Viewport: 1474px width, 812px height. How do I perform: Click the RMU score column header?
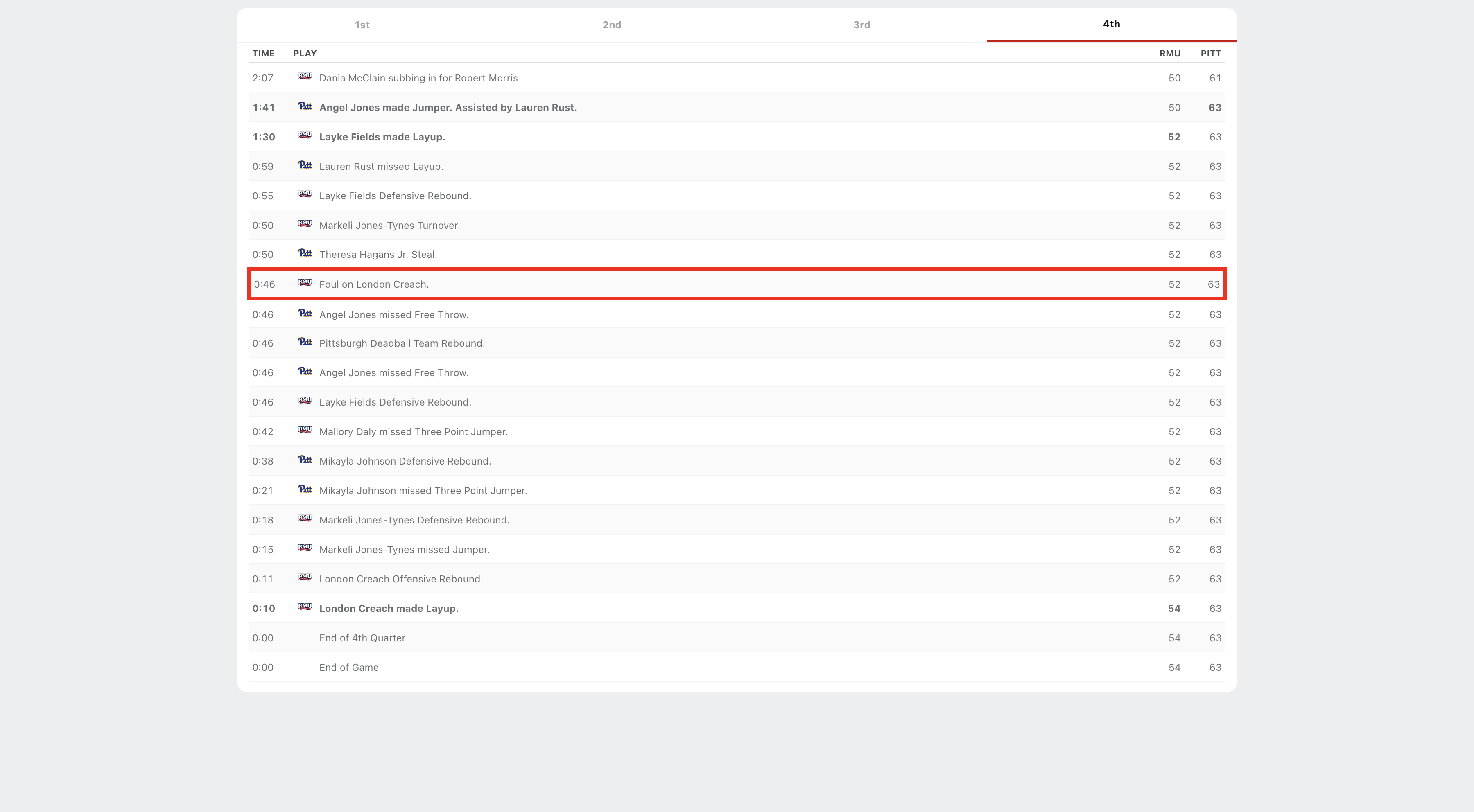(x=1170, y=53)
